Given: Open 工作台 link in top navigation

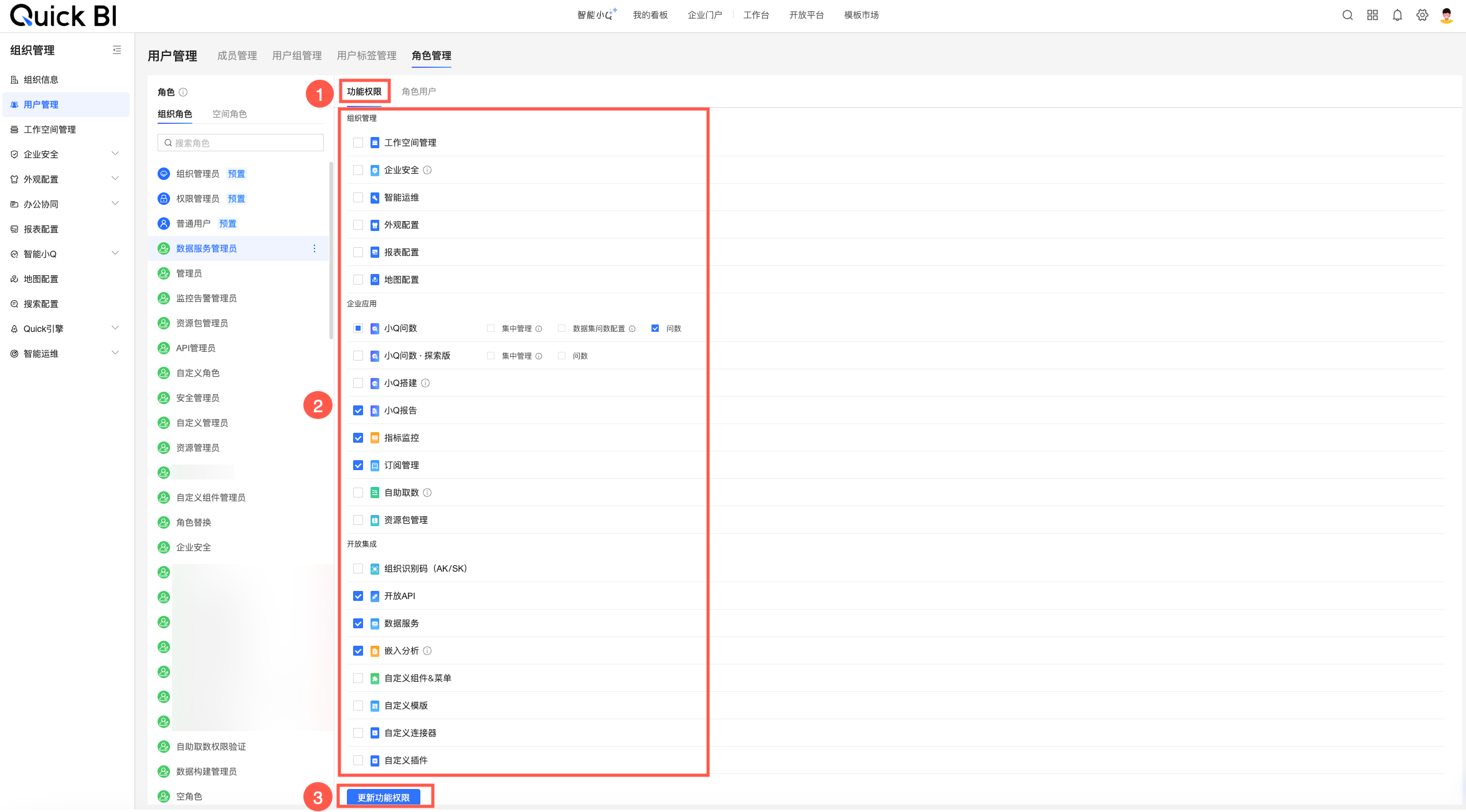Looking at the screenshot, I should pyautogui.click(x=756, y=15).
